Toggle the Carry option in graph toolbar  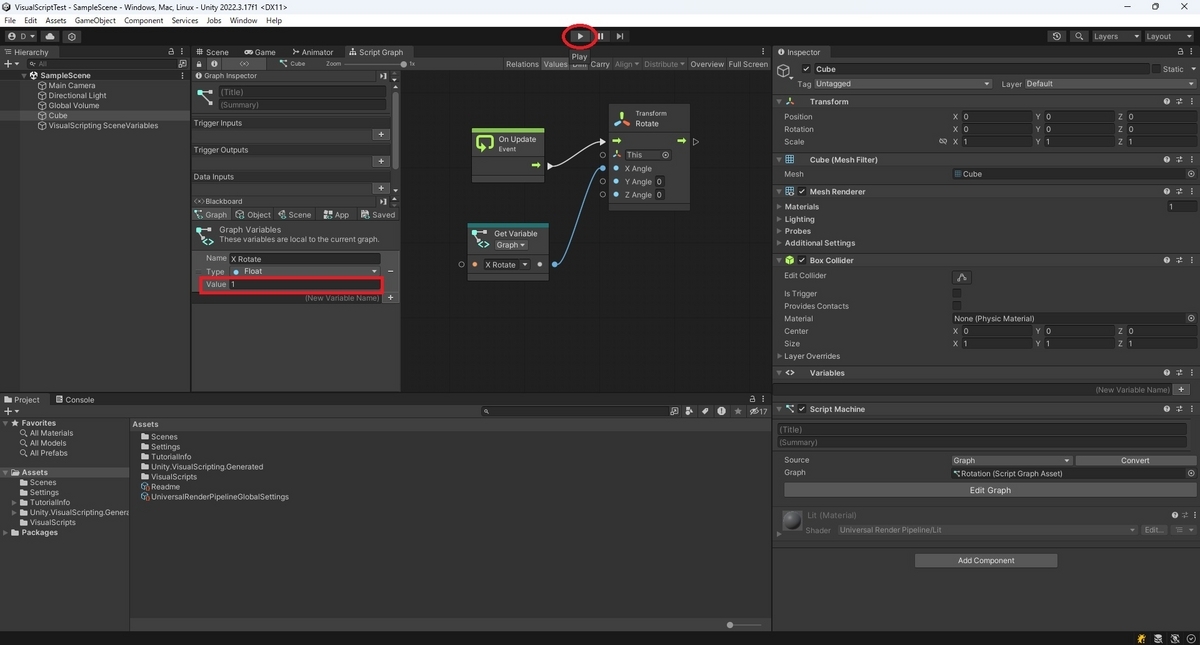click(600, 64)
